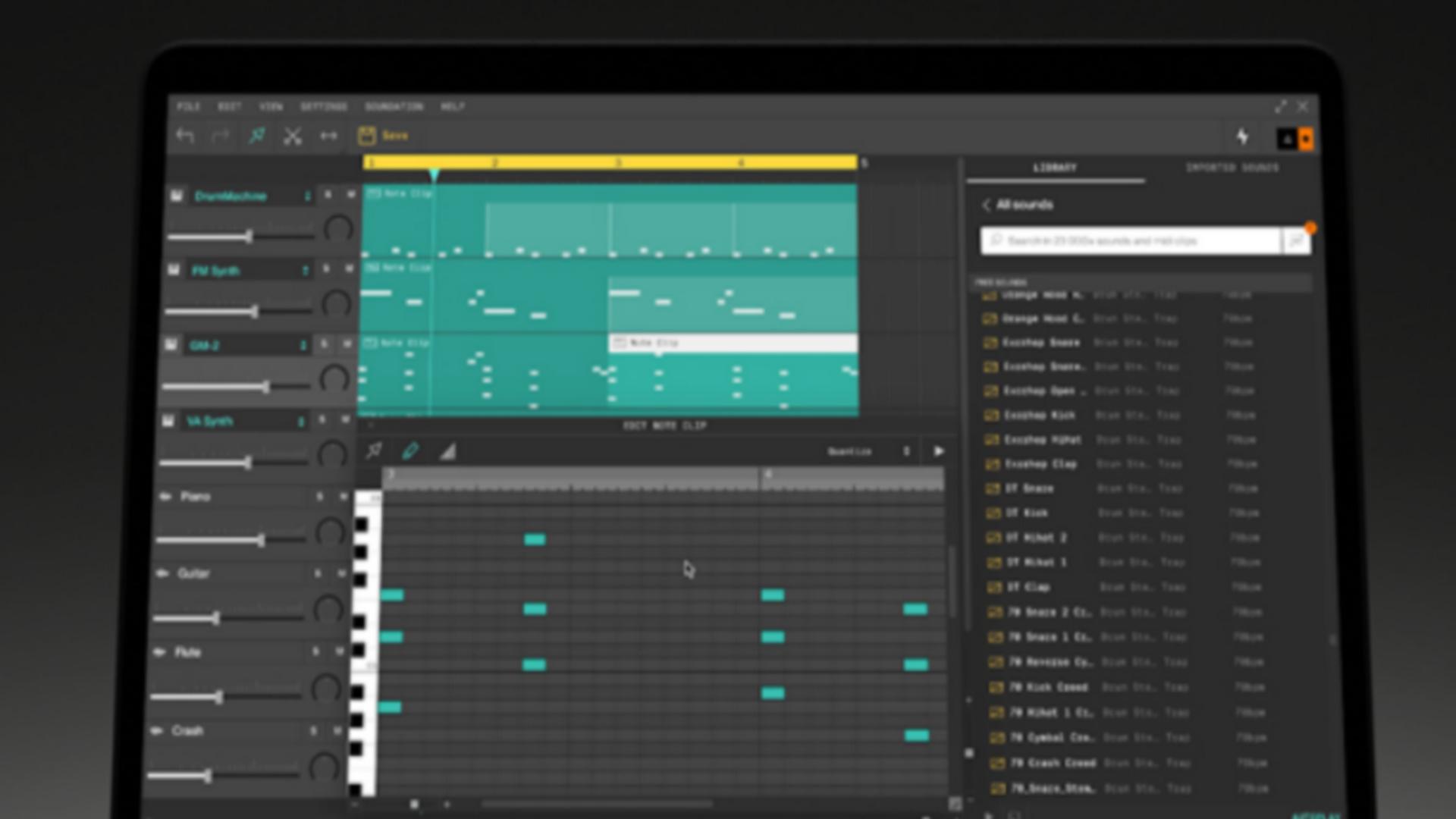The height and width of the screenshot is (819, 1456).
Task: Click the Undo arrow in the toolbar
Action: 185,136
